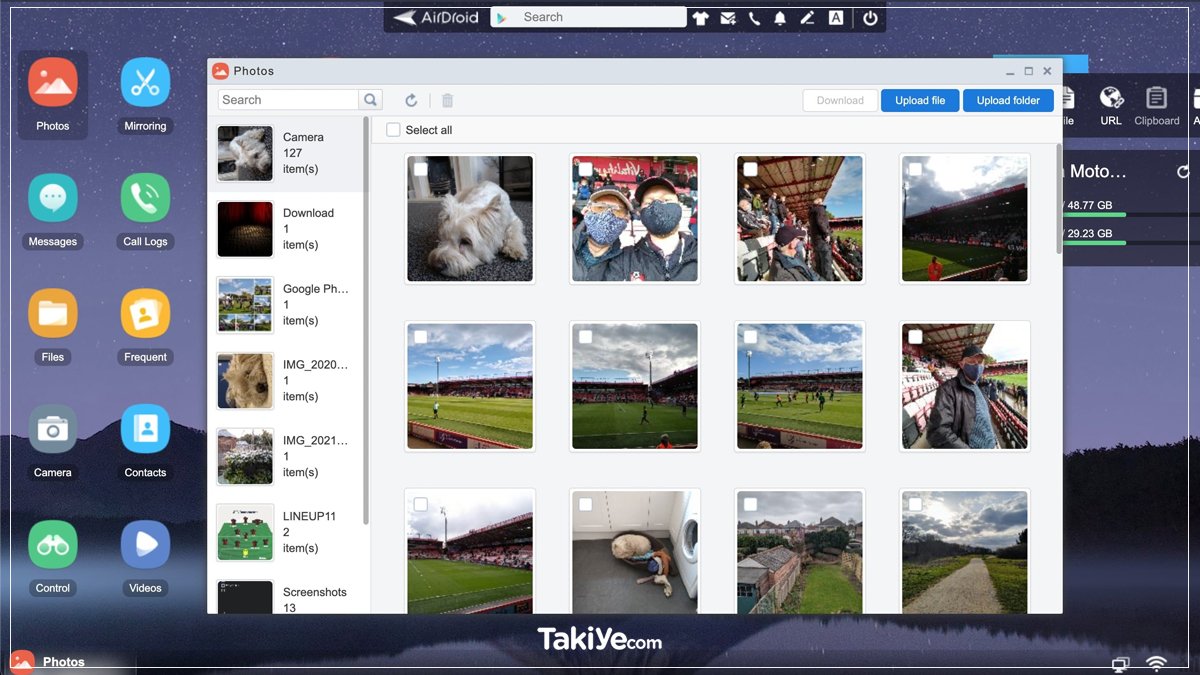Click the AirDroid top search field
The height and width of the screenshot is (675, 1200).
588,18
